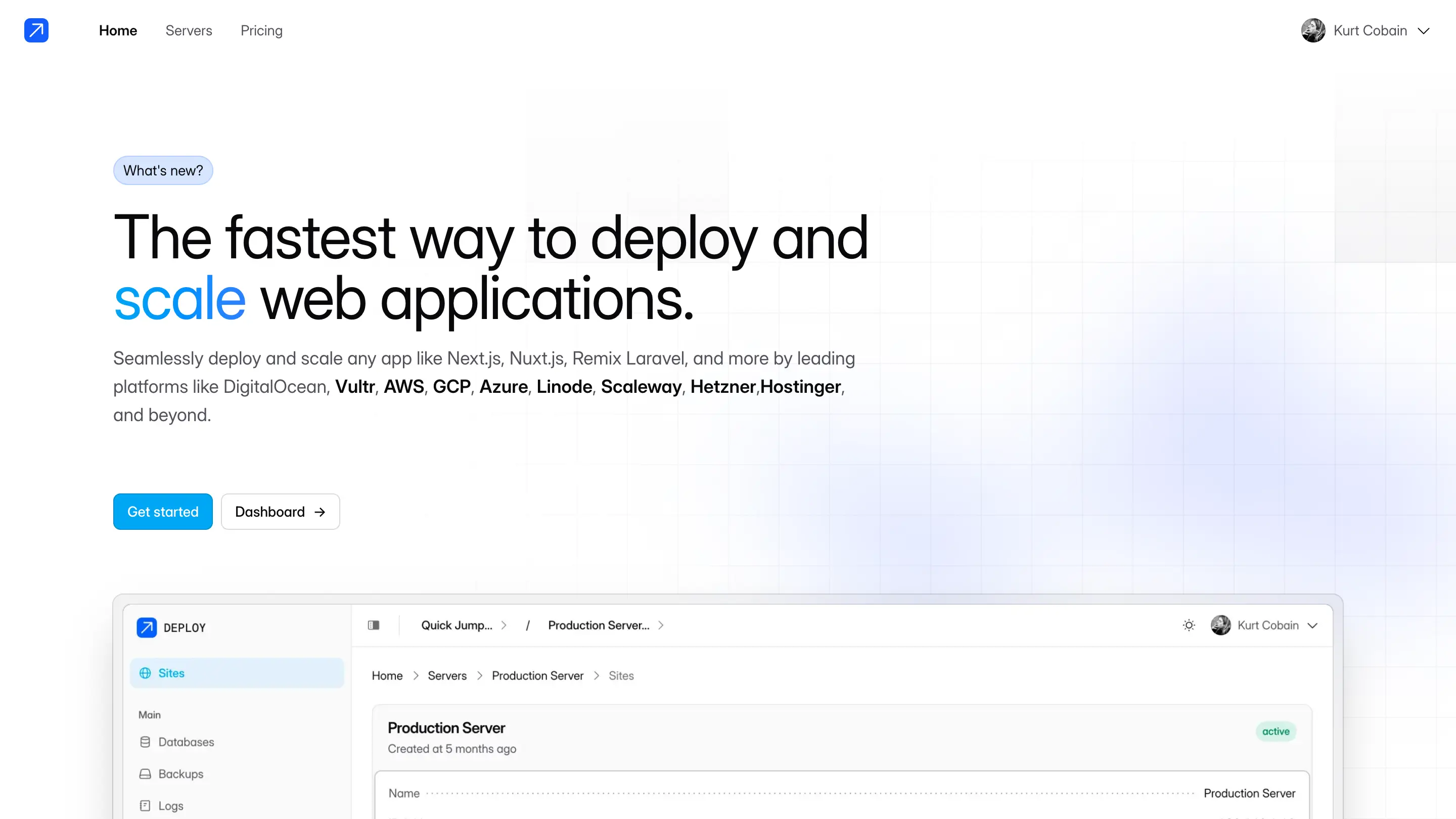Click the Main section label in sidebar

pos(150,714)
